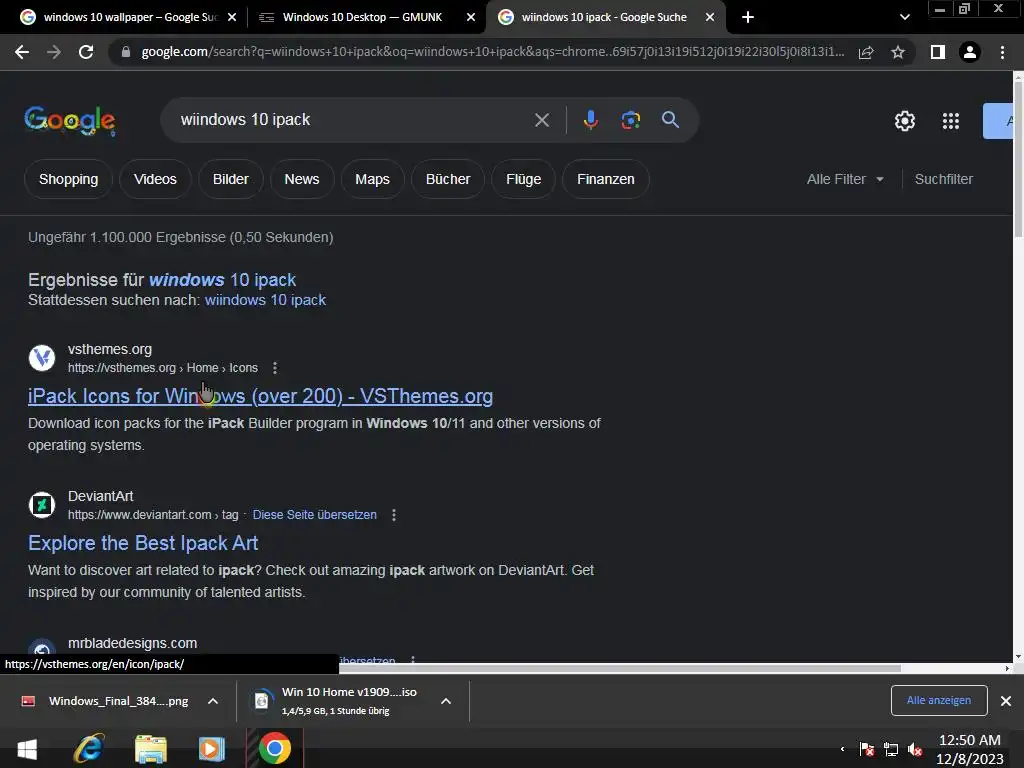Filter results by News
The image size is (1024, 768).
point(302,179)
